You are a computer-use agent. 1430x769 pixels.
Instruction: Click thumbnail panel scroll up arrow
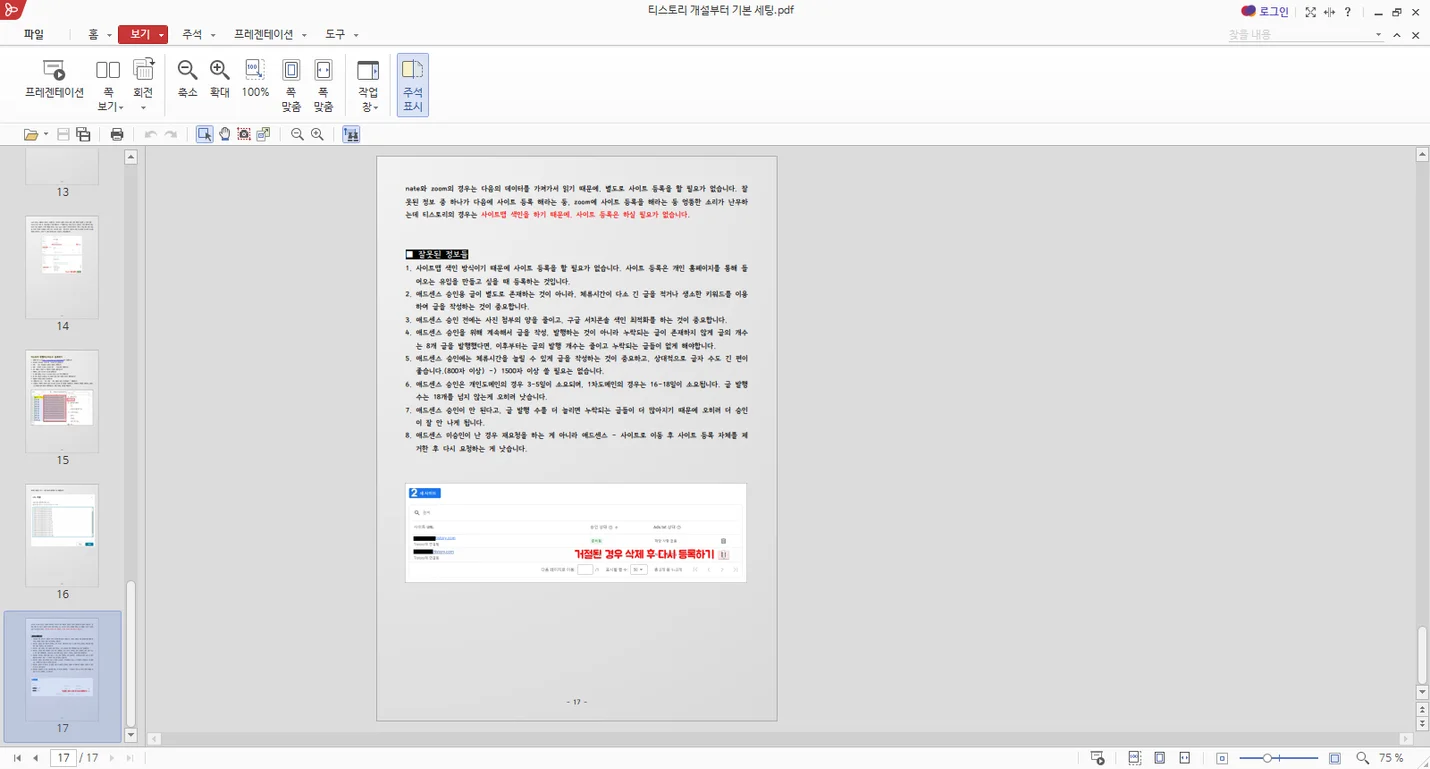[x=131, y=157]
